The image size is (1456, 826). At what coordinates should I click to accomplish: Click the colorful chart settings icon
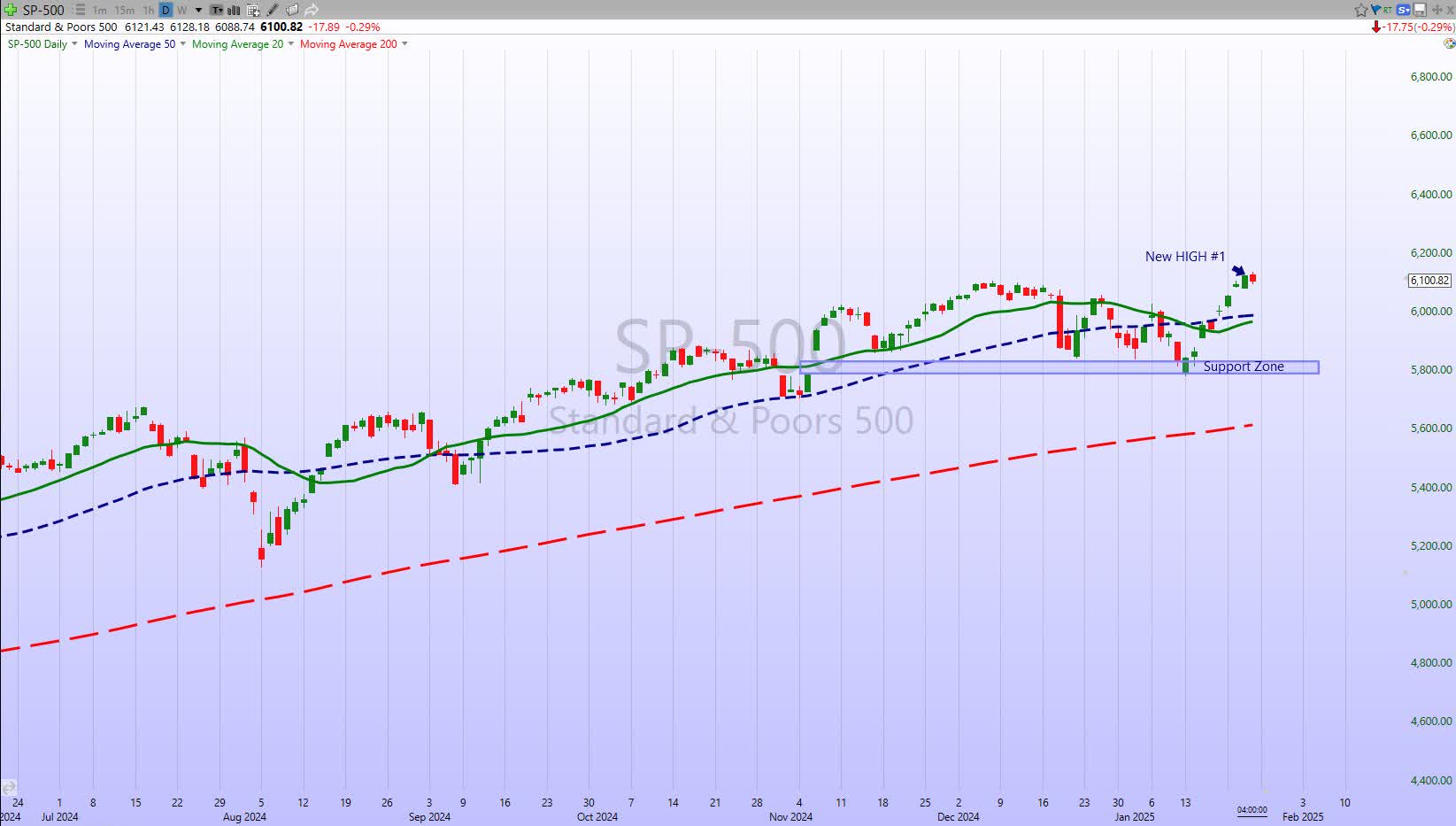click(1448, 43)
